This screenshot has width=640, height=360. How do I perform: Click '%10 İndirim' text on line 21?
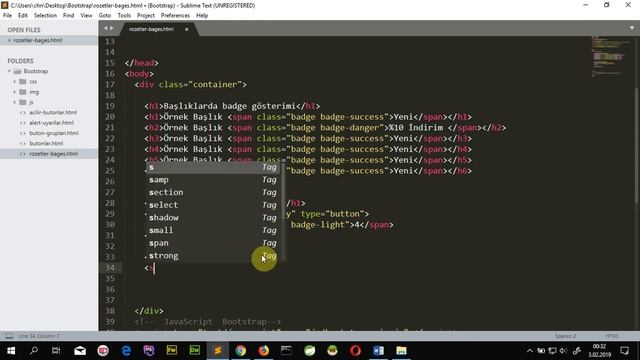416,128
